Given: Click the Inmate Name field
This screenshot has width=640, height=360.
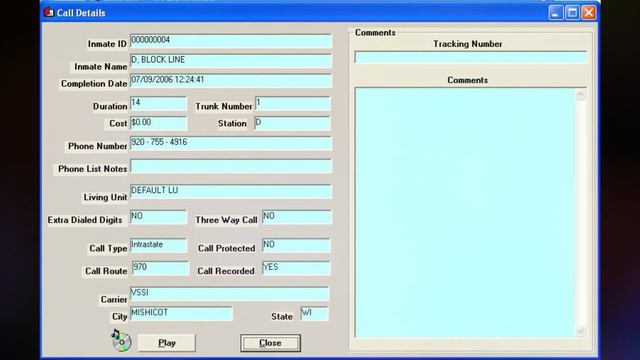Looking at the screenshot, I should [231, 61].
